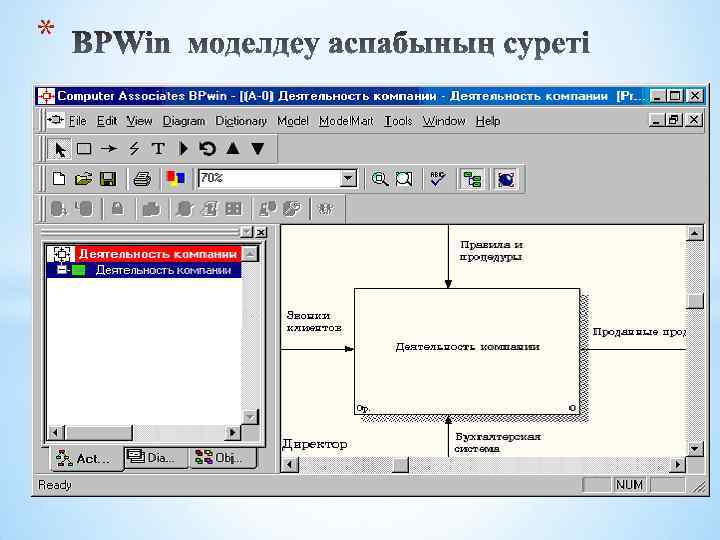Open the Tools menu
The height and width of the screenshot is (540, 720).
click(398, 121)
